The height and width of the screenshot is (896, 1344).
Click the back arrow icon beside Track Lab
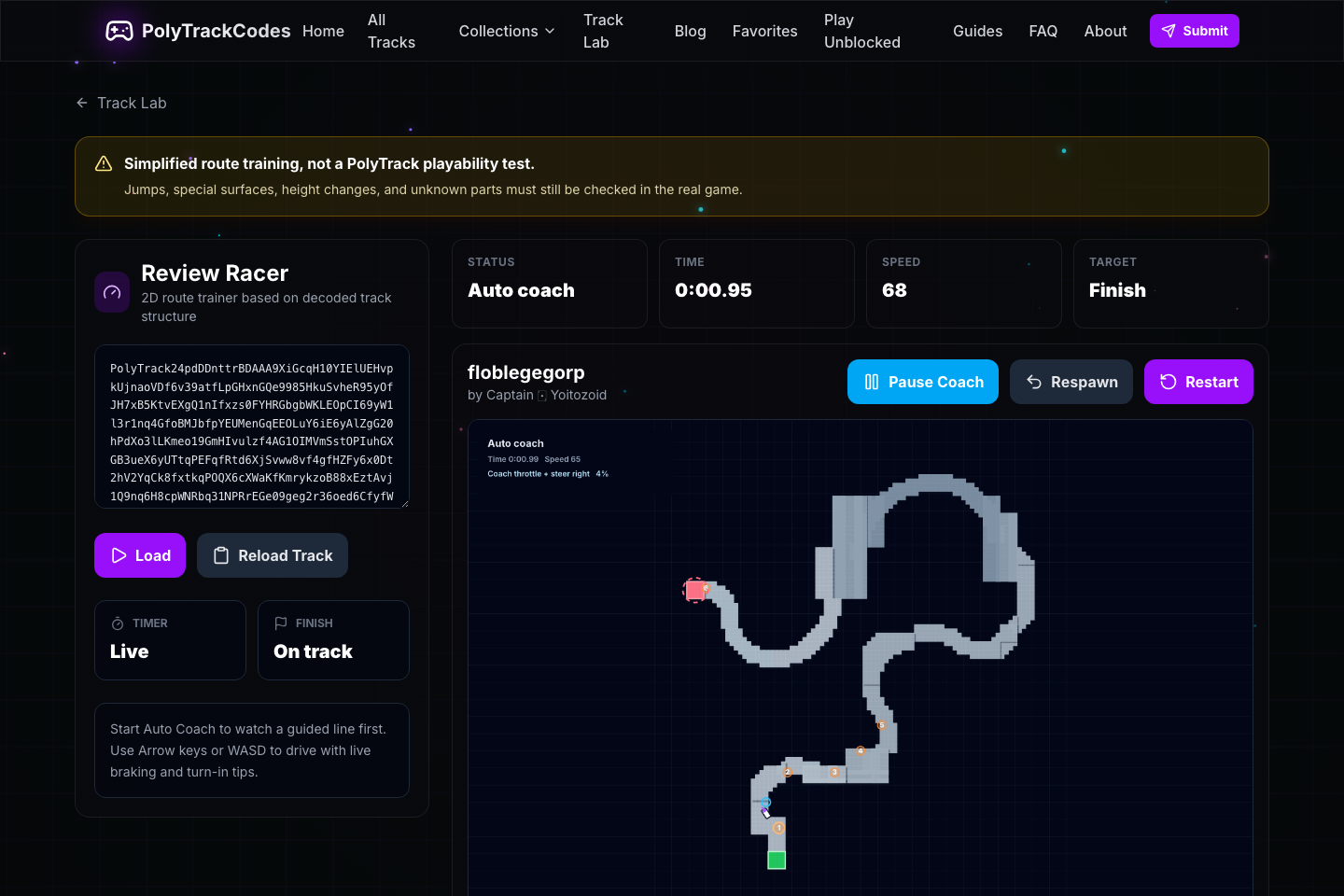[82, 103]
